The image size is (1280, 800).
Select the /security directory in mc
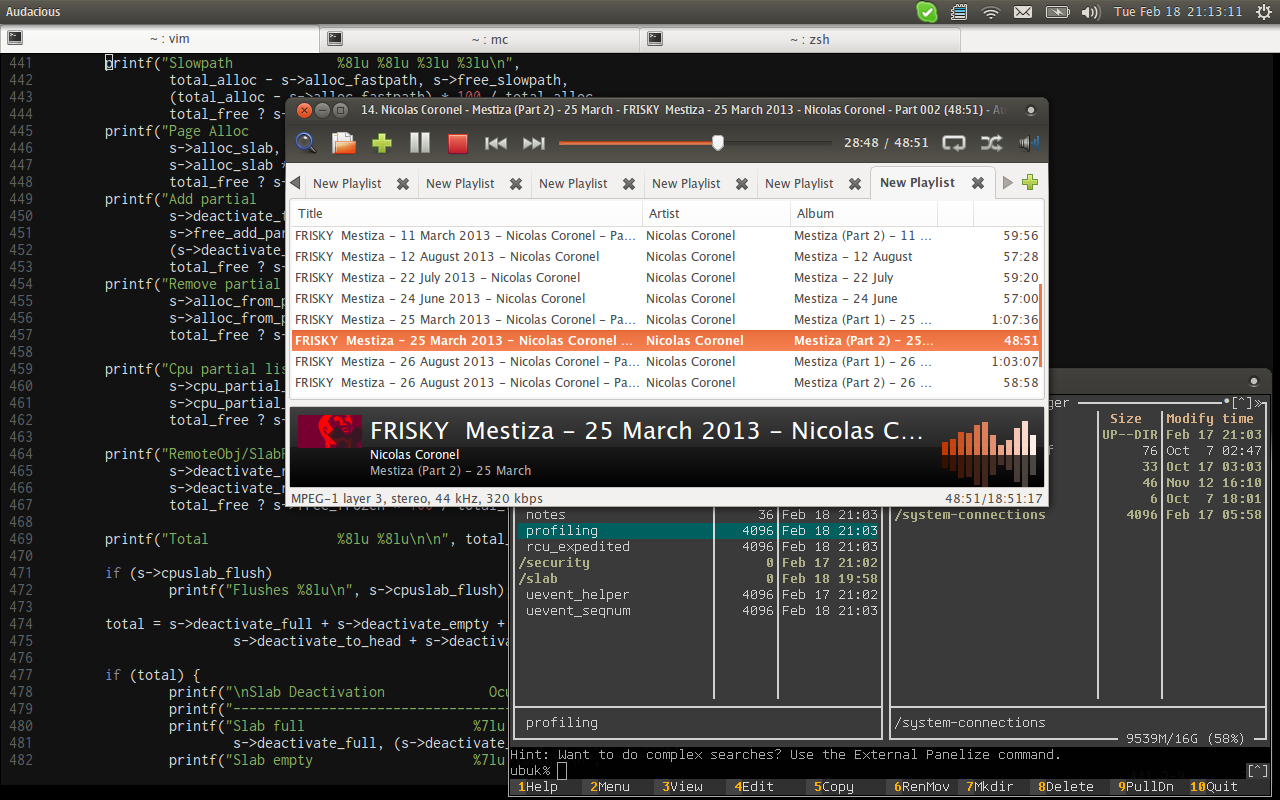coord(698,563)
